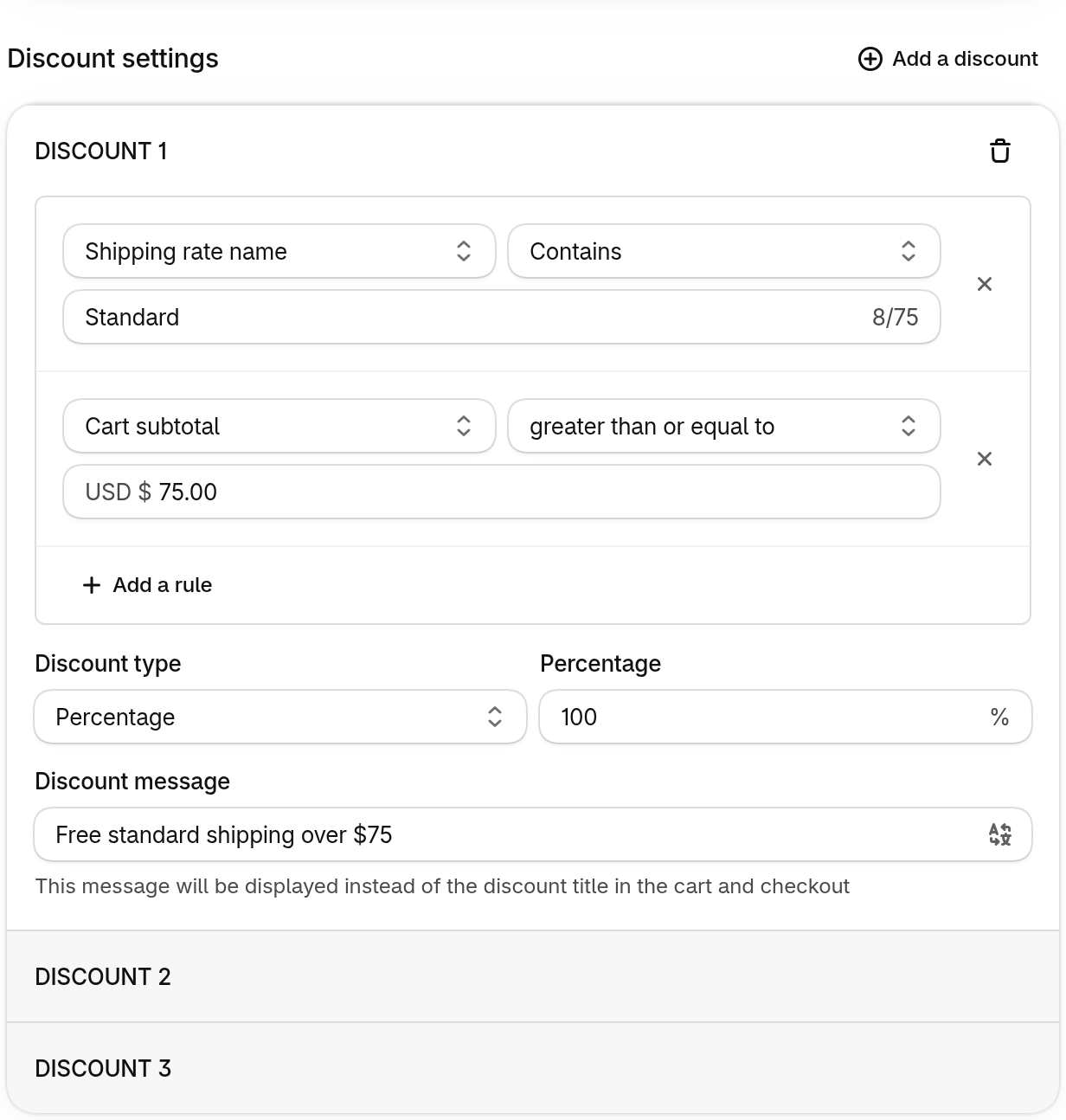Open the Discount type Percentage dropdown
This screenshot has height=1120, width=1066.
tap(280, 717)
